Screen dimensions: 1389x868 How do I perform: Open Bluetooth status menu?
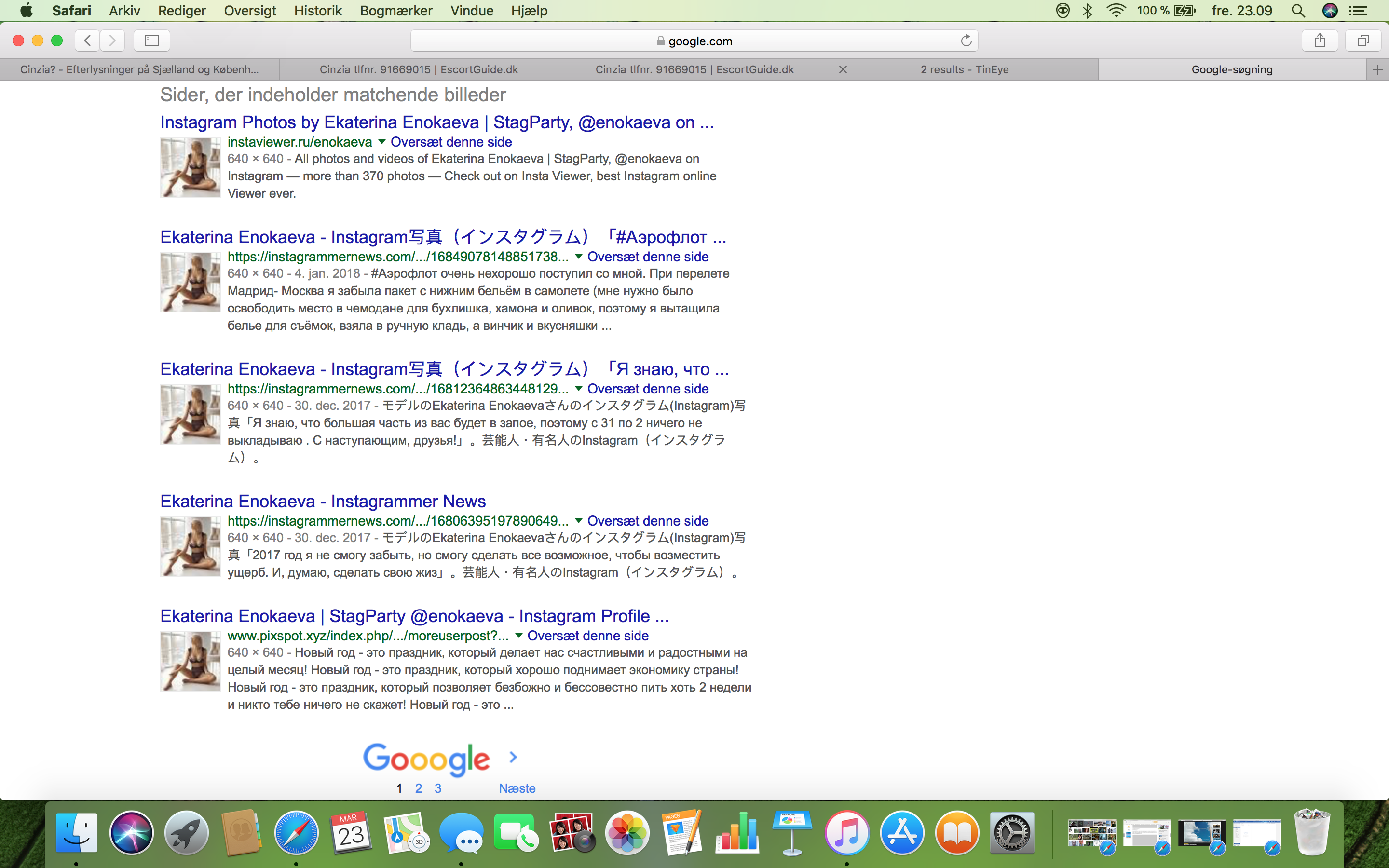[1088, 10]
